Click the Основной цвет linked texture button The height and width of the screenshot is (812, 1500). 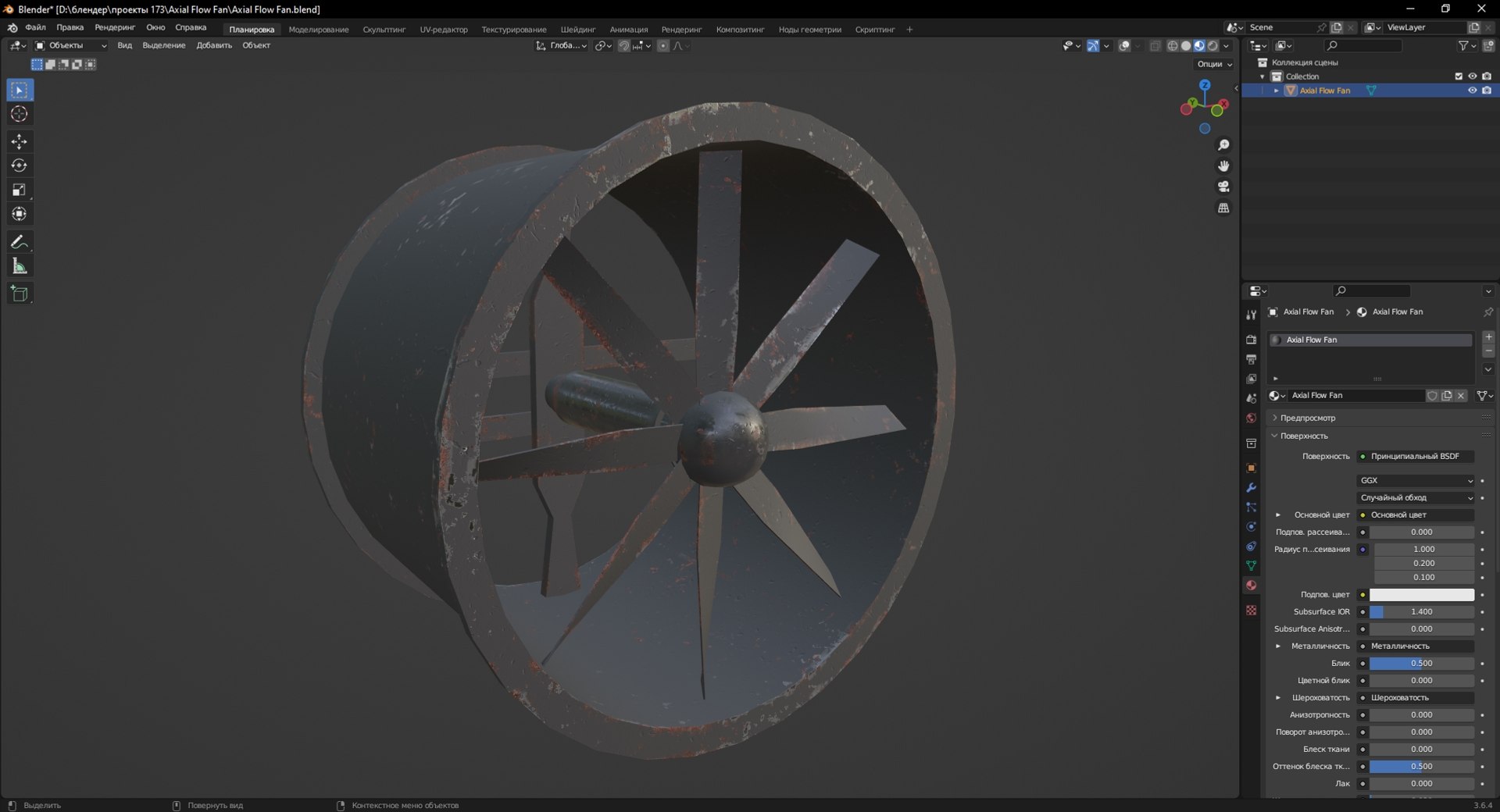[1416, 515]
